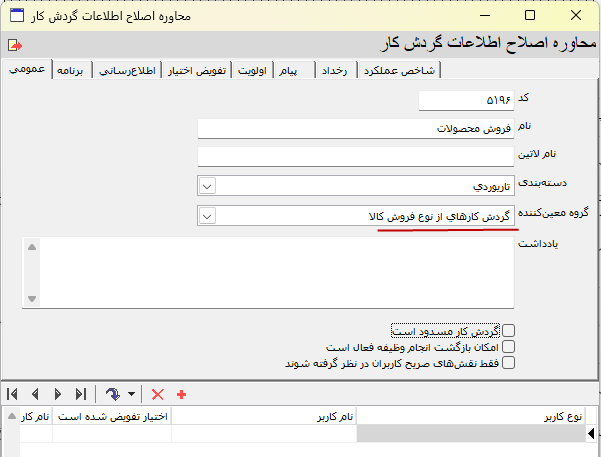
Task: Click the نام لاتین input field
Action: point(355,156)
